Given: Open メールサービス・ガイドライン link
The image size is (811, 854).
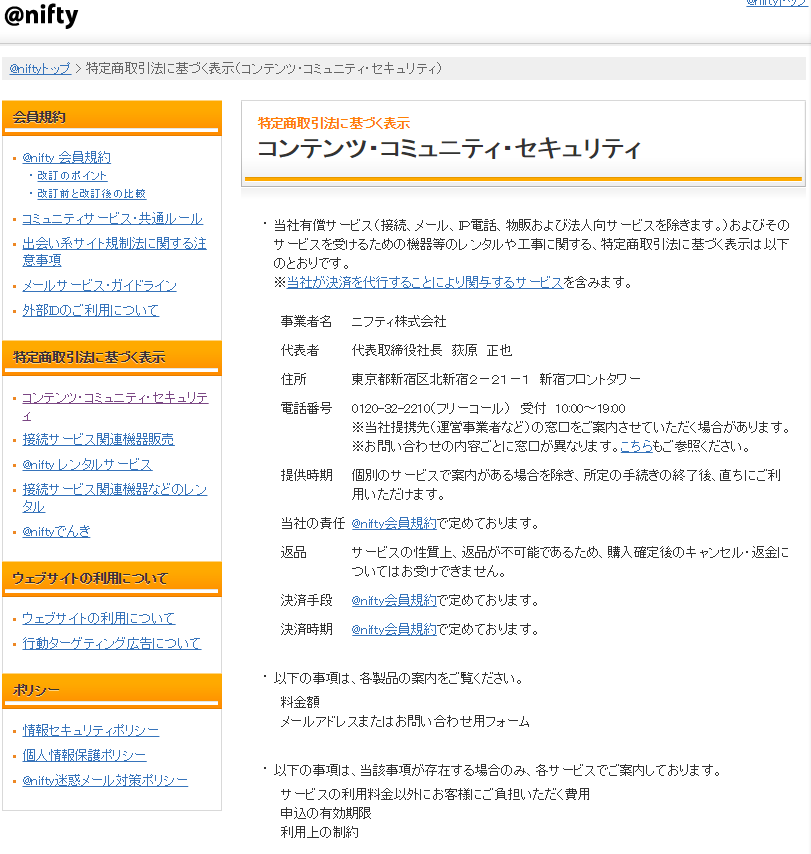Looking at the screenshot, I should click(100, 285).
